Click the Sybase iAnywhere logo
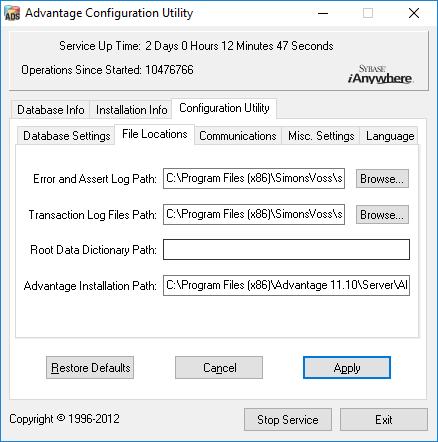Screen dimensions: 438x442 pos(380,75)
